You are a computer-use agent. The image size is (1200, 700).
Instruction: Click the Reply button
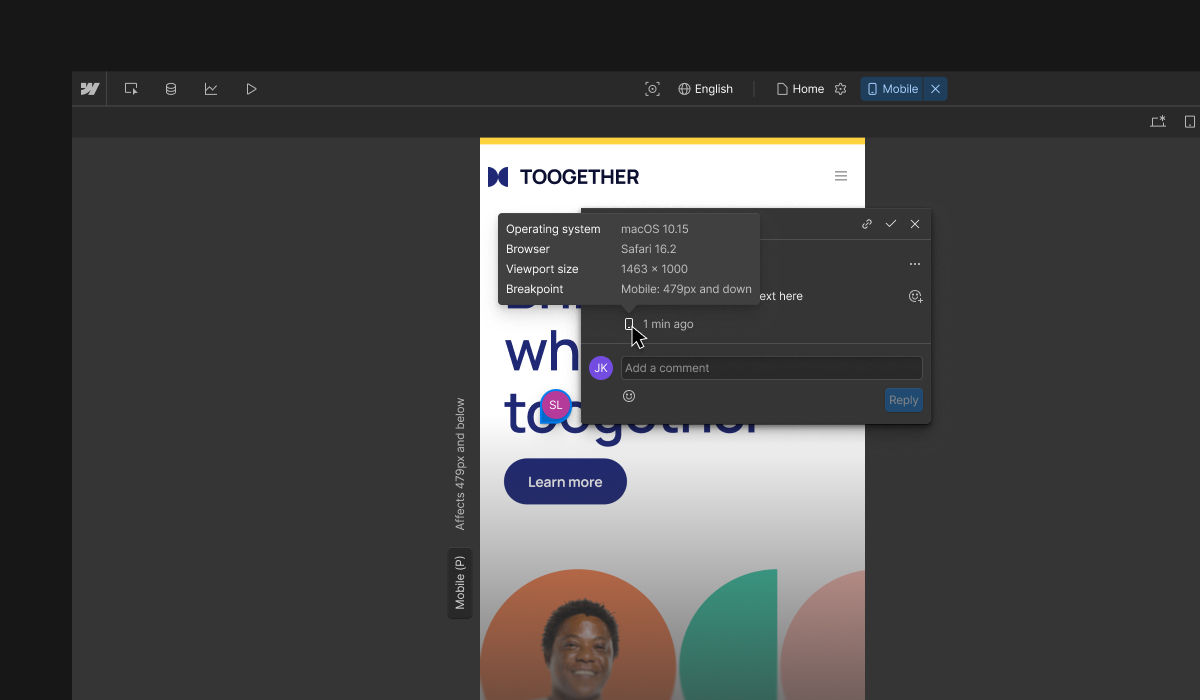pyautogui.click(x=903, y=399)
